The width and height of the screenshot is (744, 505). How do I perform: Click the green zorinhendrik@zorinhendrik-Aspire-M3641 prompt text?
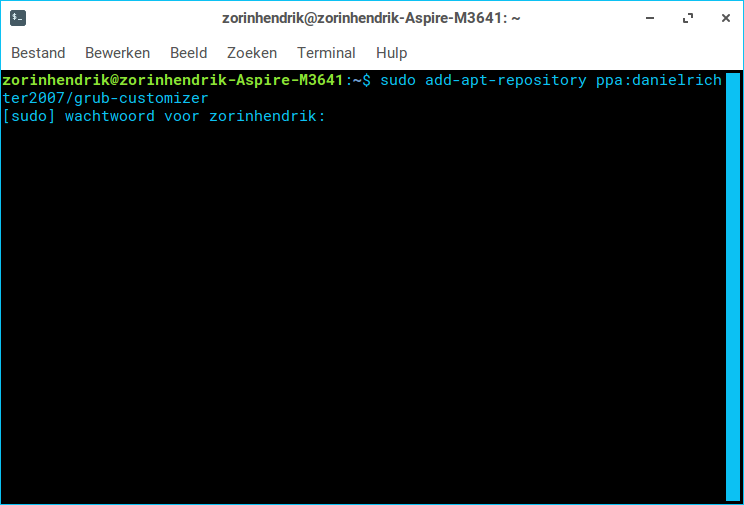coord(173,80)
